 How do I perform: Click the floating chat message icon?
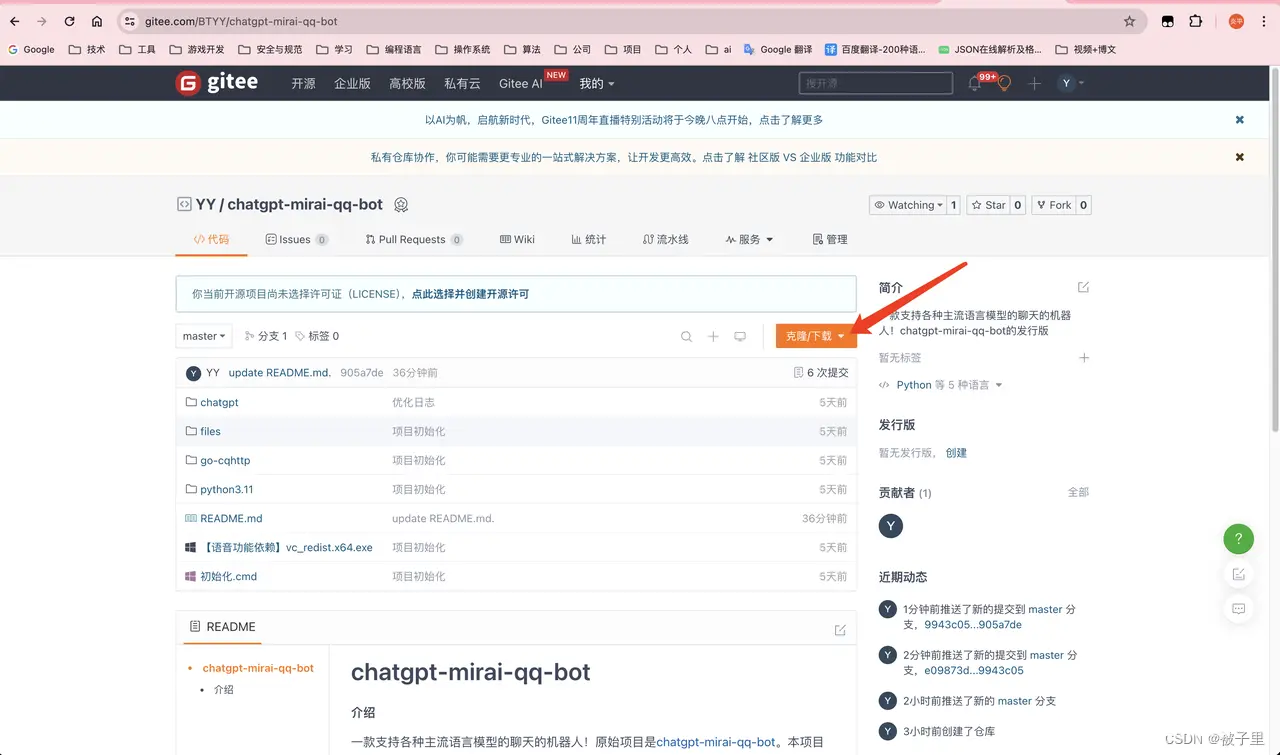click(x=1239, y=609)
